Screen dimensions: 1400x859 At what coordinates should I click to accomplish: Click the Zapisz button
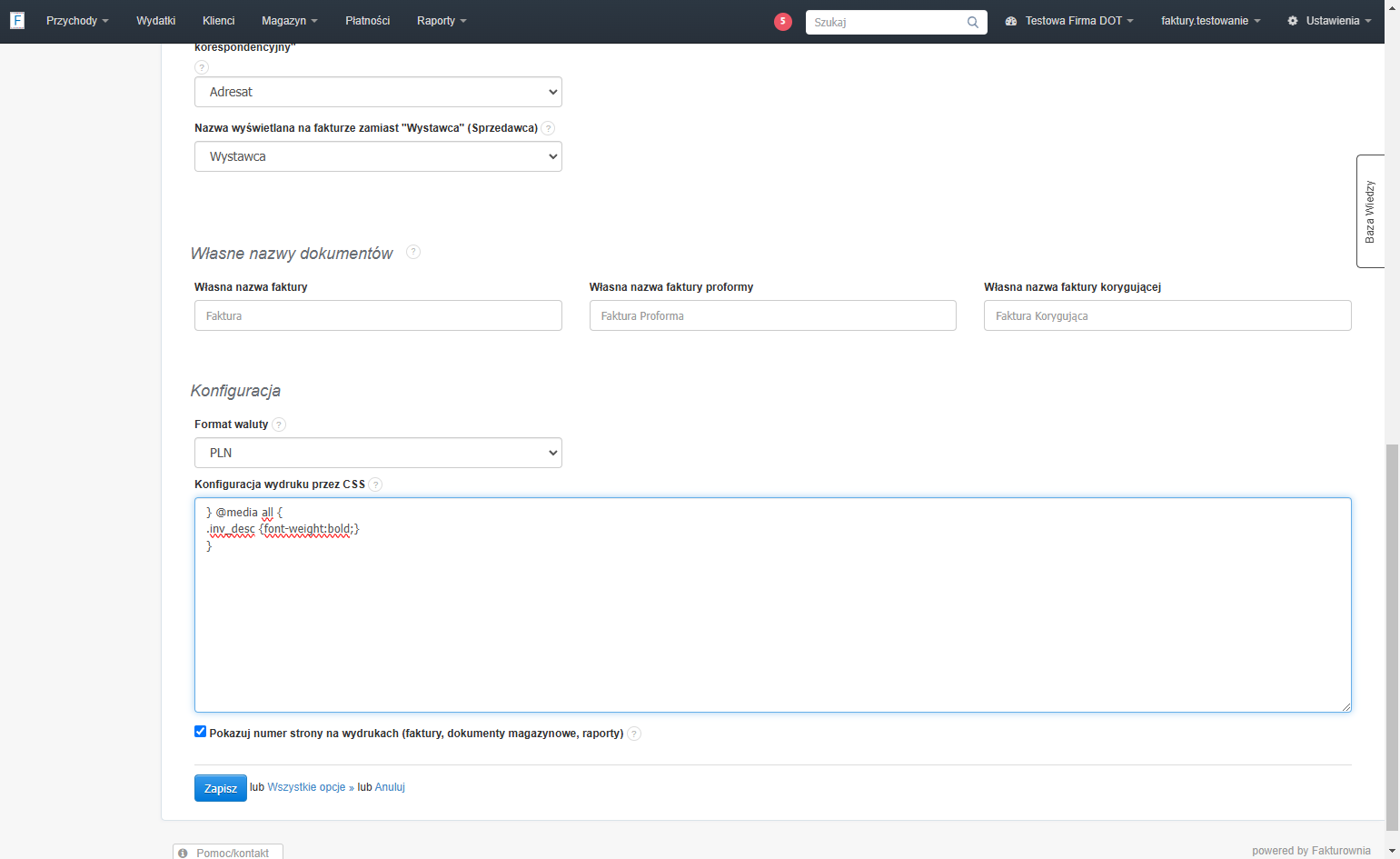pos(221,788)
